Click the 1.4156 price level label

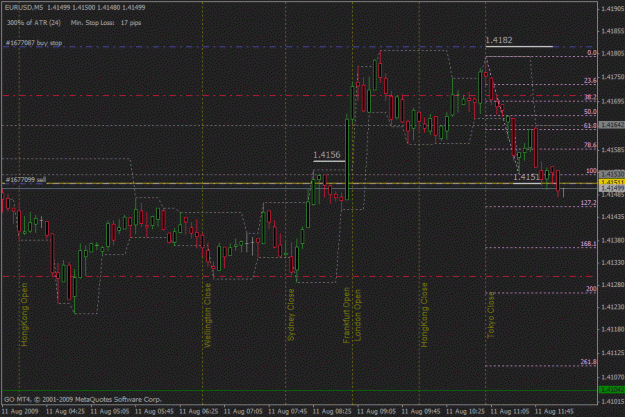(327, 155)
